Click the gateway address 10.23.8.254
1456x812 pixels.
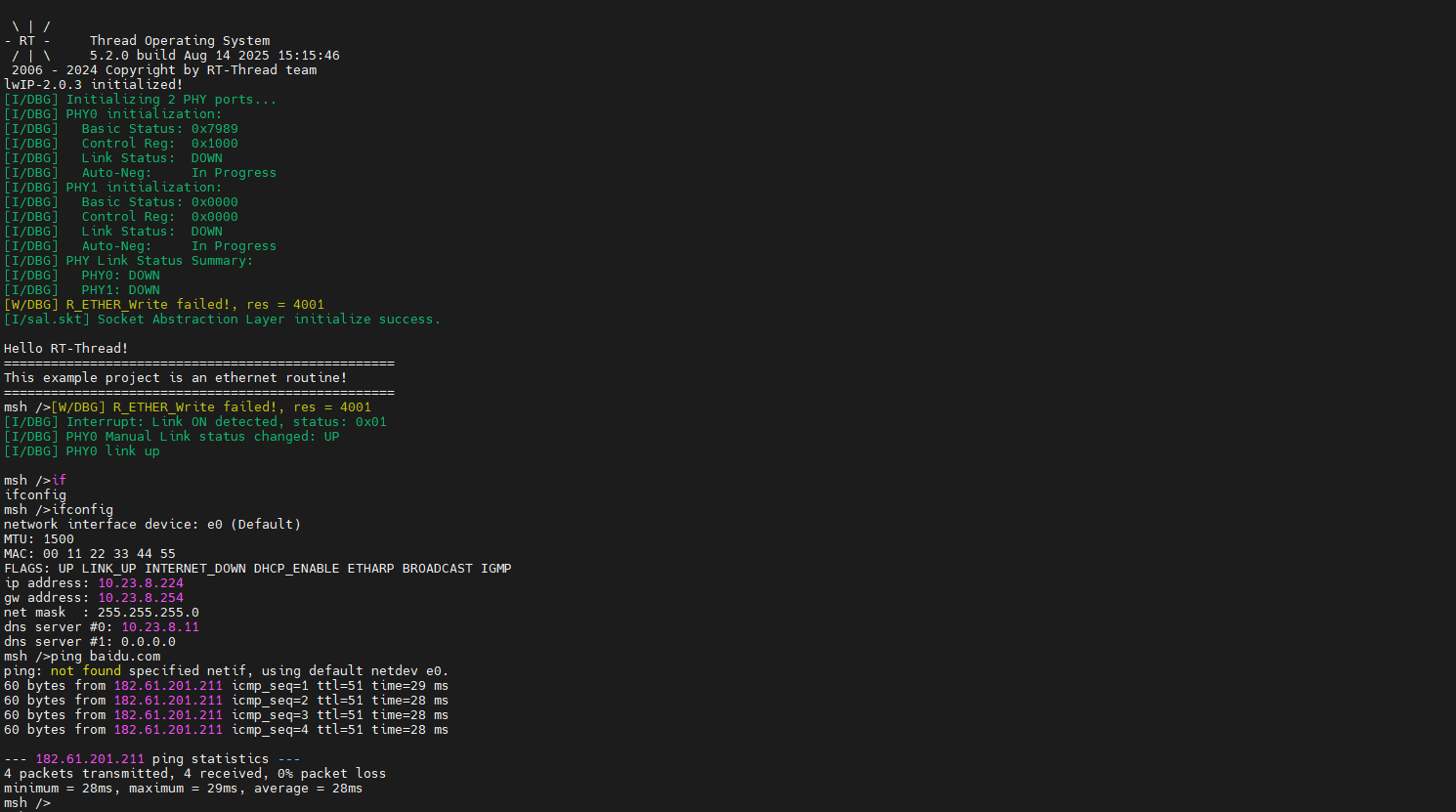(x=140, y=598)
